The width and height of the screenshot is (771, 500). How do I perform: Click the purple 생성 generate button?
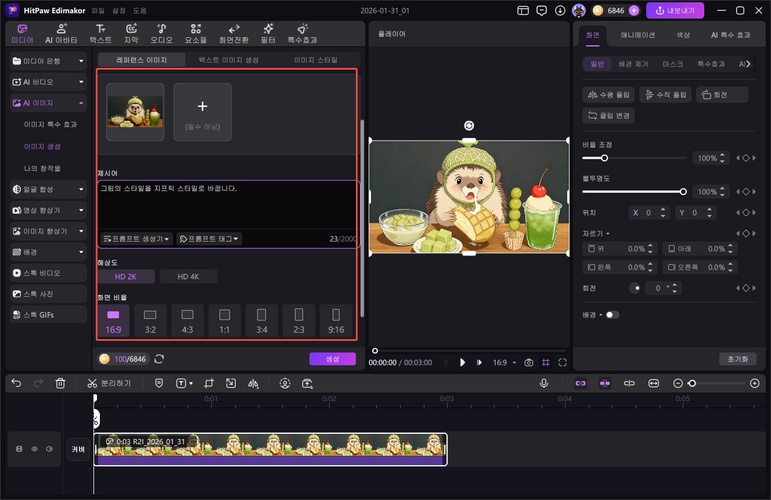pos(332,359)
